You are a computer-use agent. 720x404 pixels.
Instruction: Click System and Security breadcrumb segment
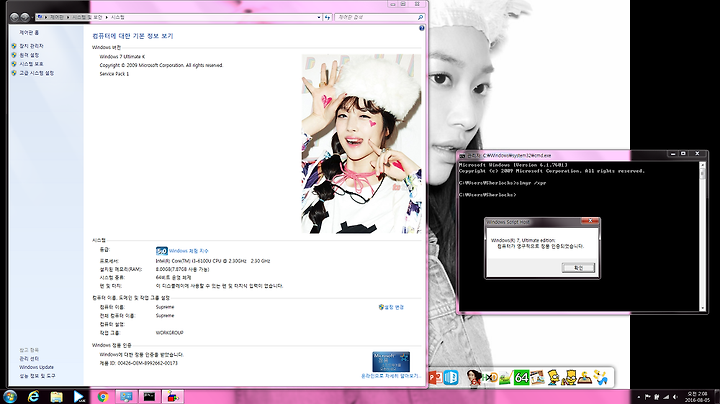point(86,17)
